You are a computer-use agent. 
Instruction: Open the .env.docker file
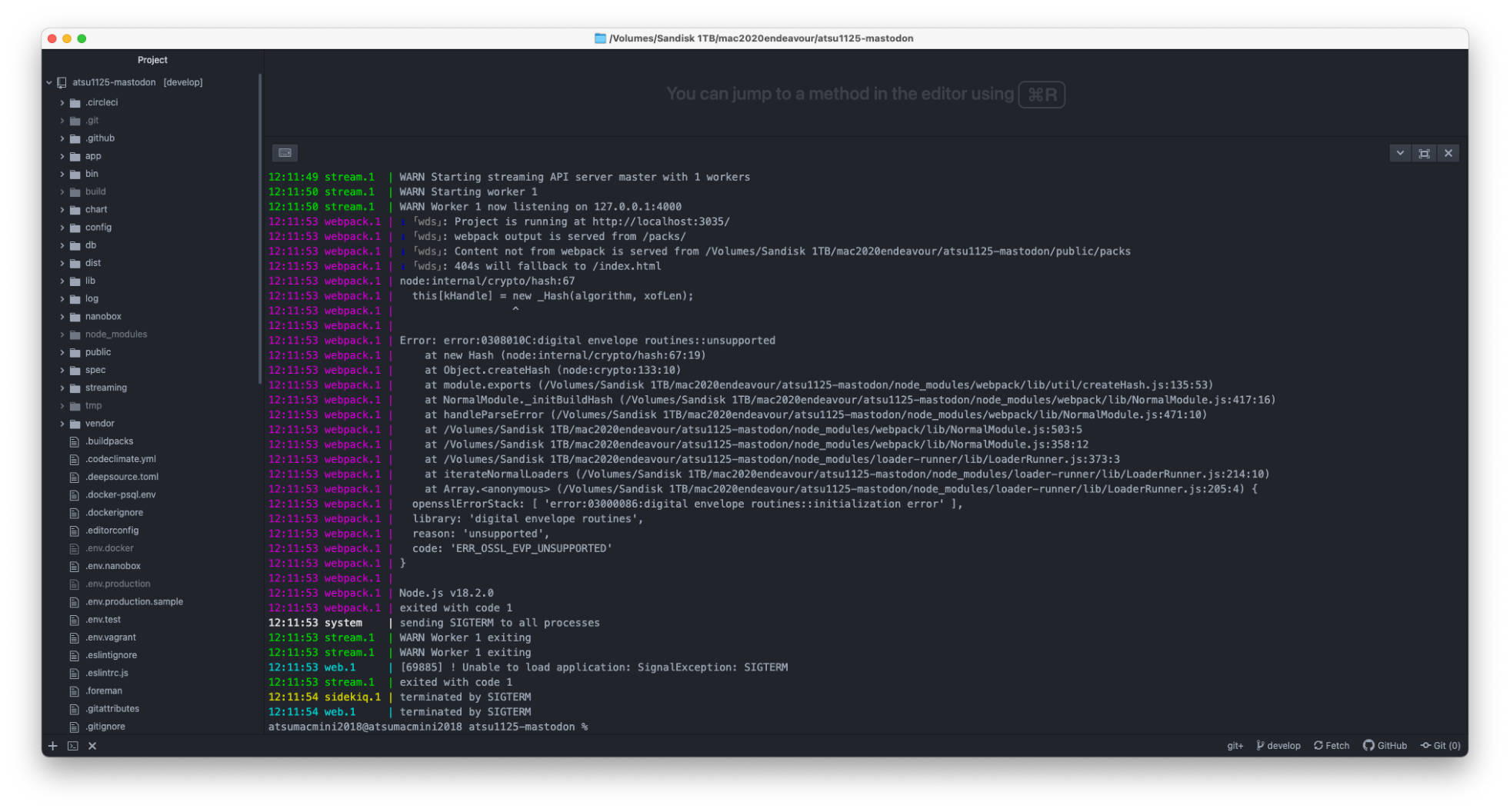[109, 548]
